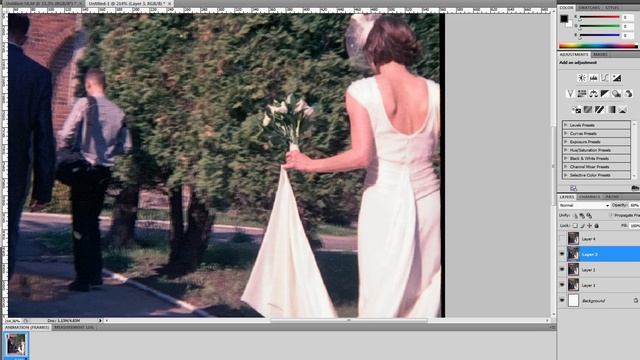Add an Invert adjustment layer
This screenshot has width=640, height=360.
coord(576,109)
